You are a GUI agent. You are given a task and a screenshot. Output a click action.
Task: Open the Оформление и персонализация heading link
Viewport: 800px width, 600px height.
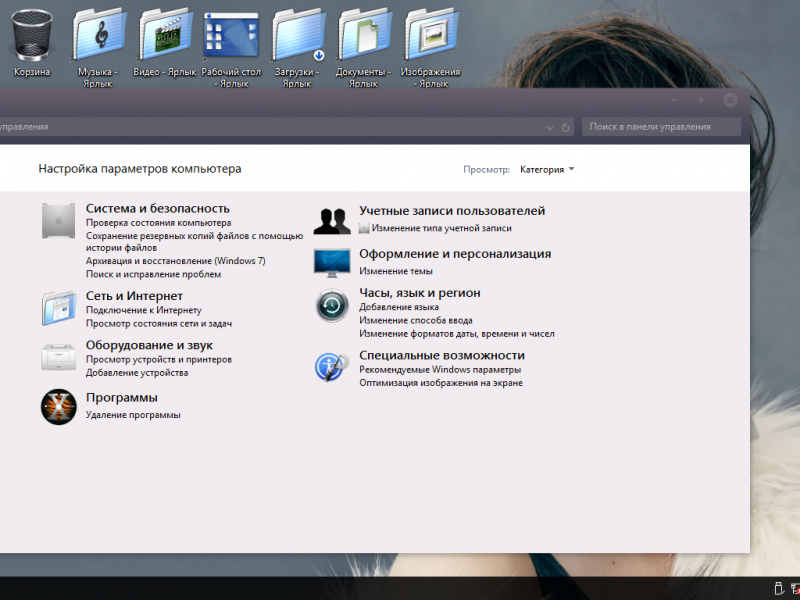coord(455,254)
